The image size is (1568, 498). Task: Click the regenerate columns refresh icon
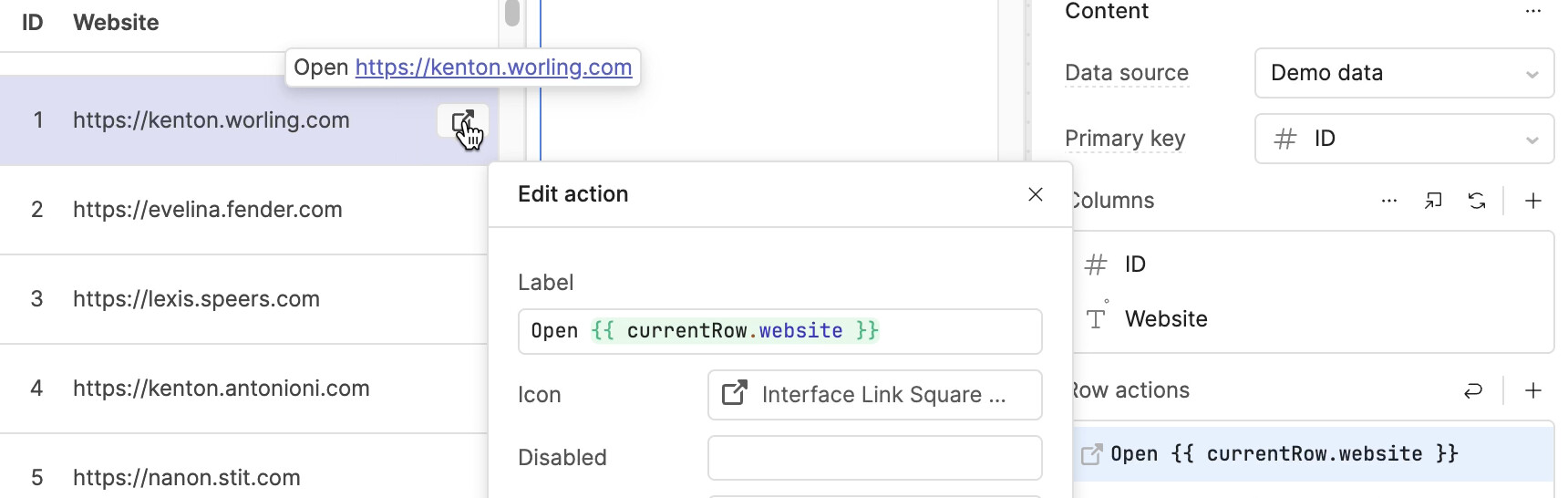pos(1477,201)
